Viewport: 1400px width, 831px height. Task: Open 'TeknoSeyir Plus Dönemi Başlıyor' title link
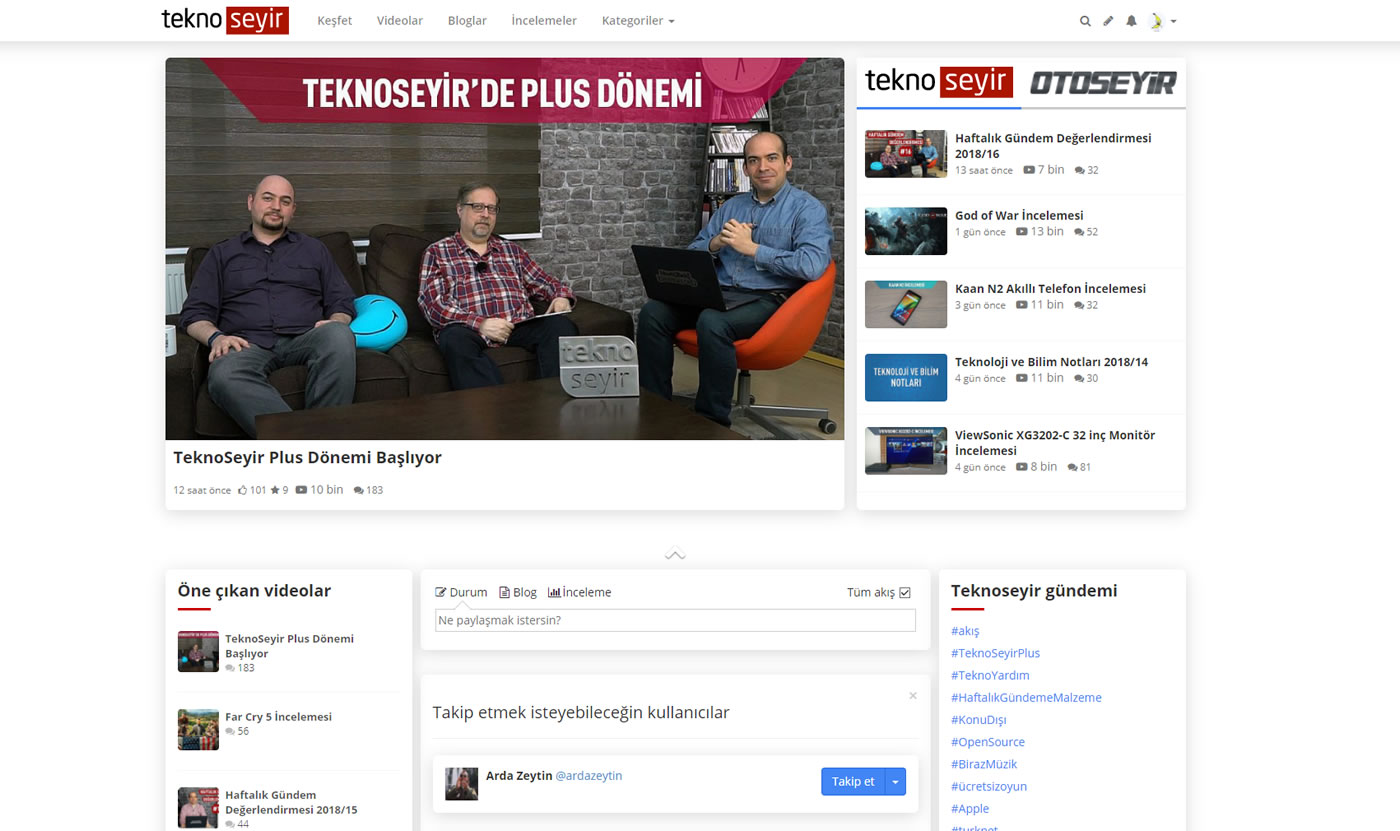(307, 458)
